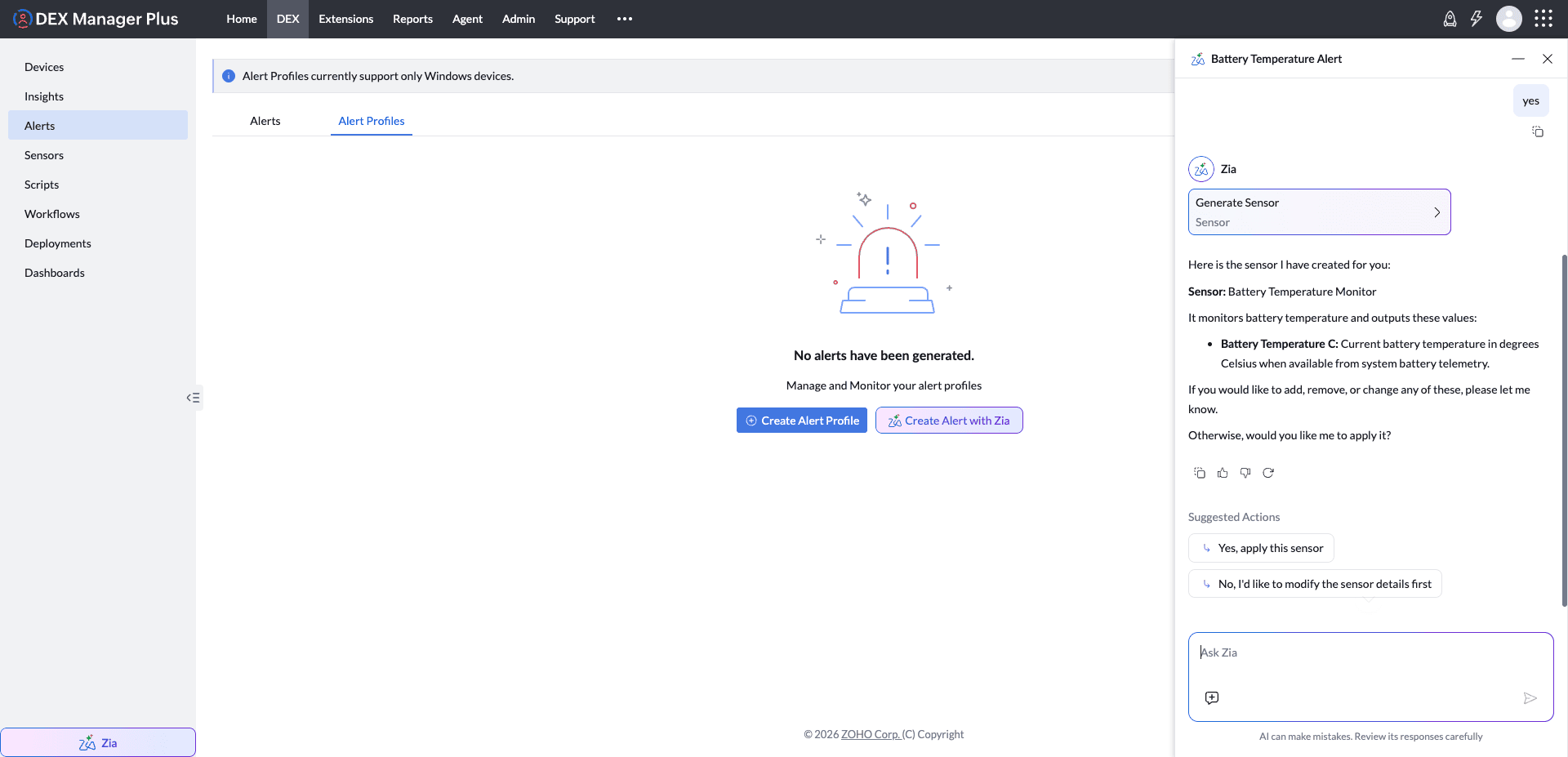Regenerate Zia's response

pos(1268,473)
